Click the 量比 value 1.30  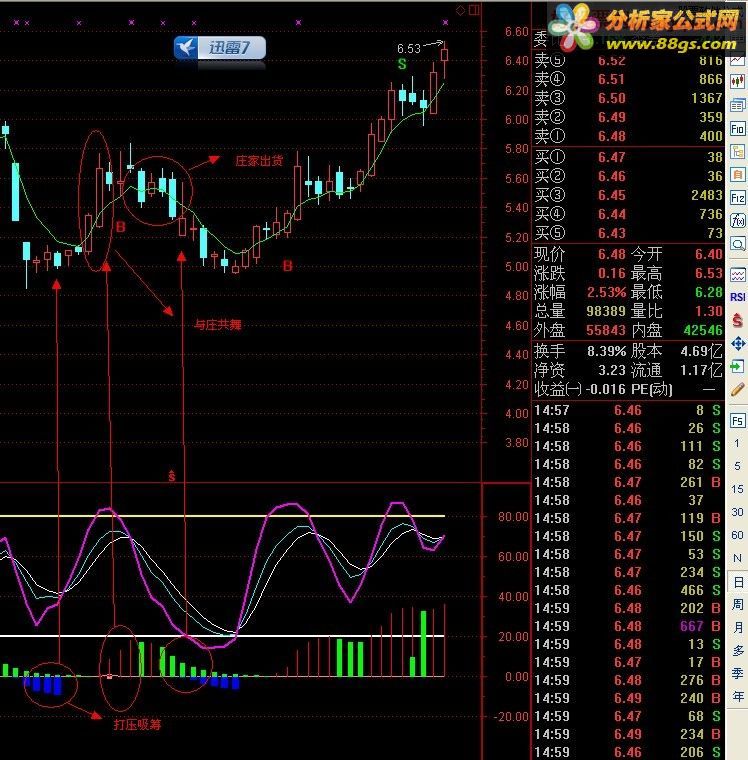709,311
